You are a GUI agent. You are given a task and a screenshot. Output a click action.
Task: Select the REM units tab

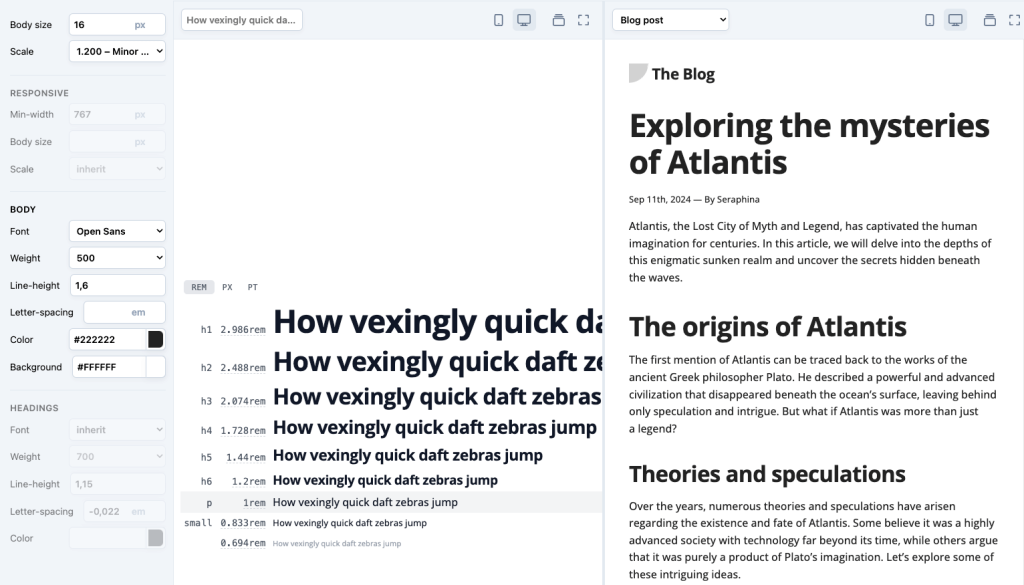pos(199,287)
